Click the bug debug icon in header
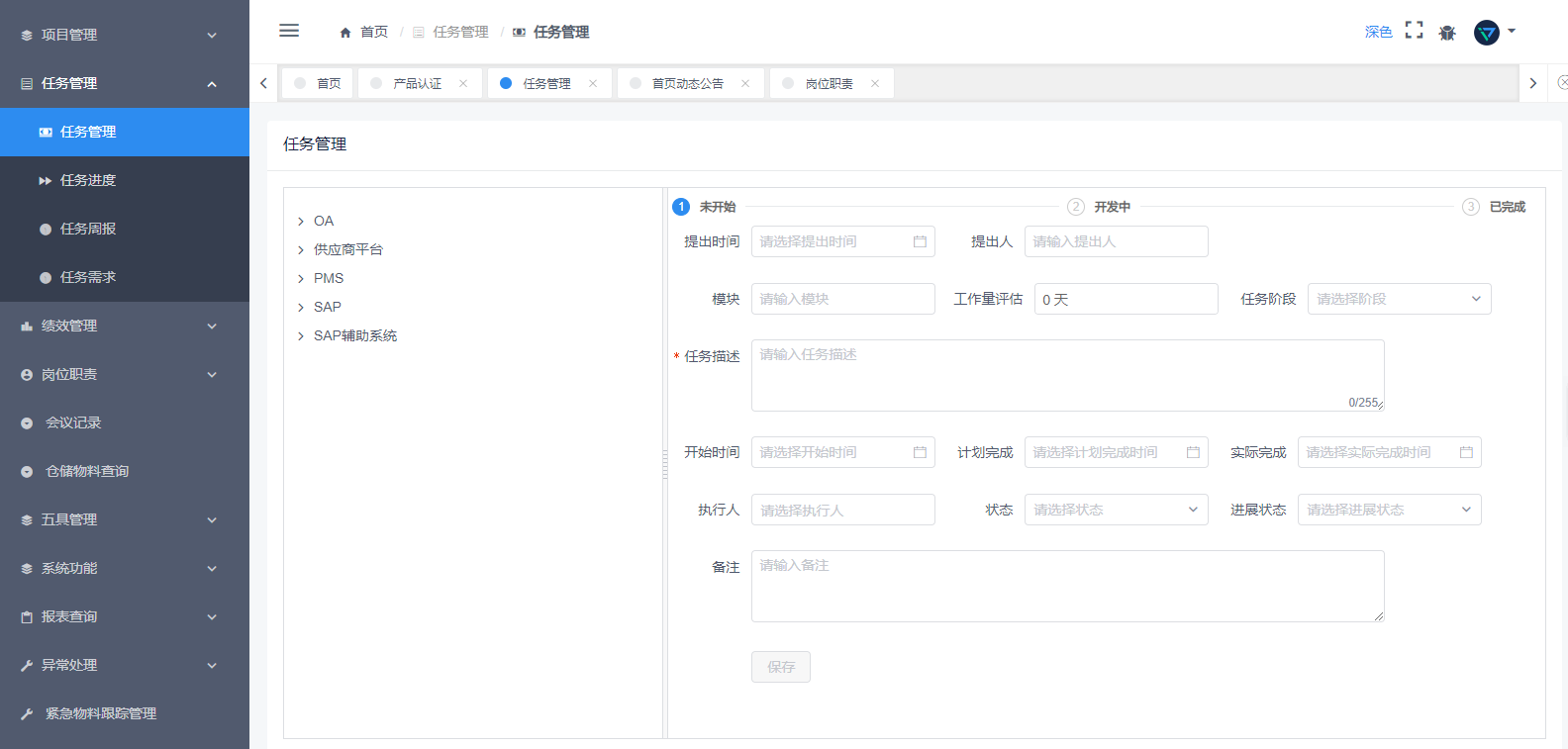1568x749 pixels. 1447,32
